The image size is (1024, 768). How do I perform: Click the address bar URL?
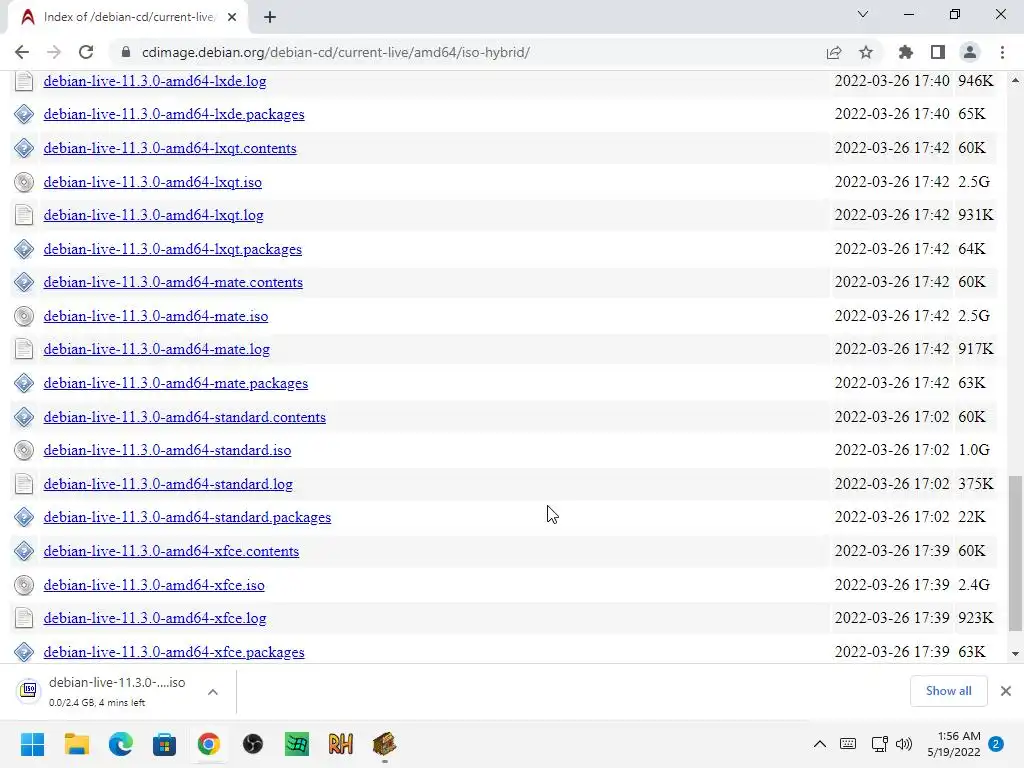(336, 52)
